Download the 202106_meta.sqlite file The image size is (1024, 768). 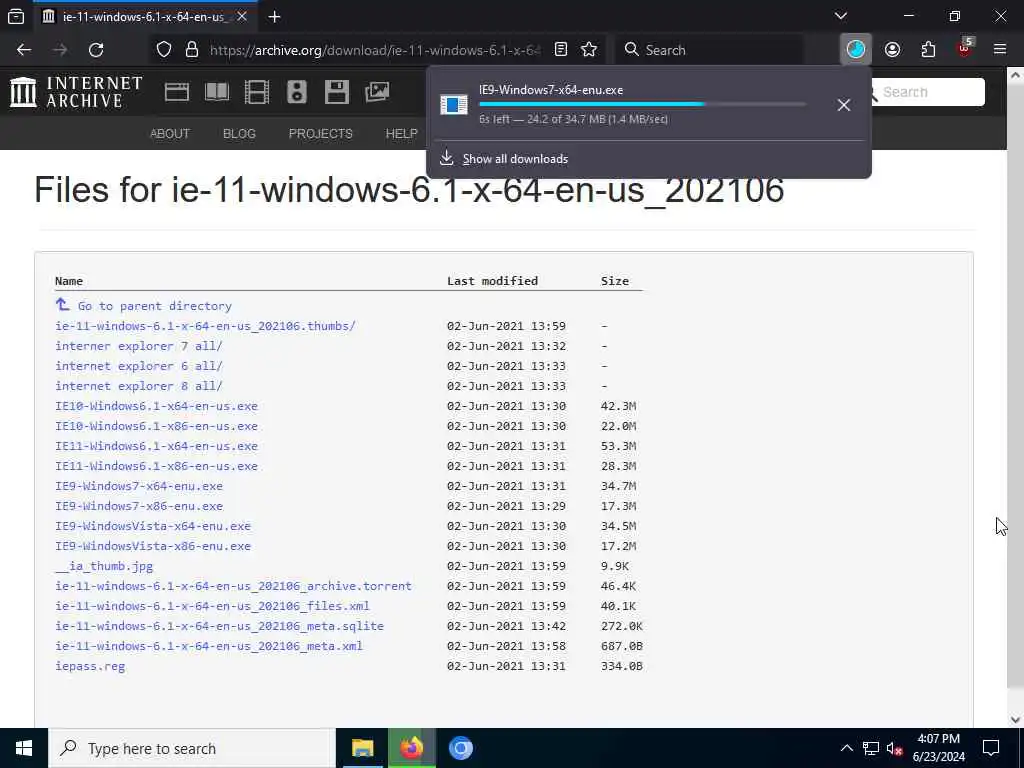[219, 626]
